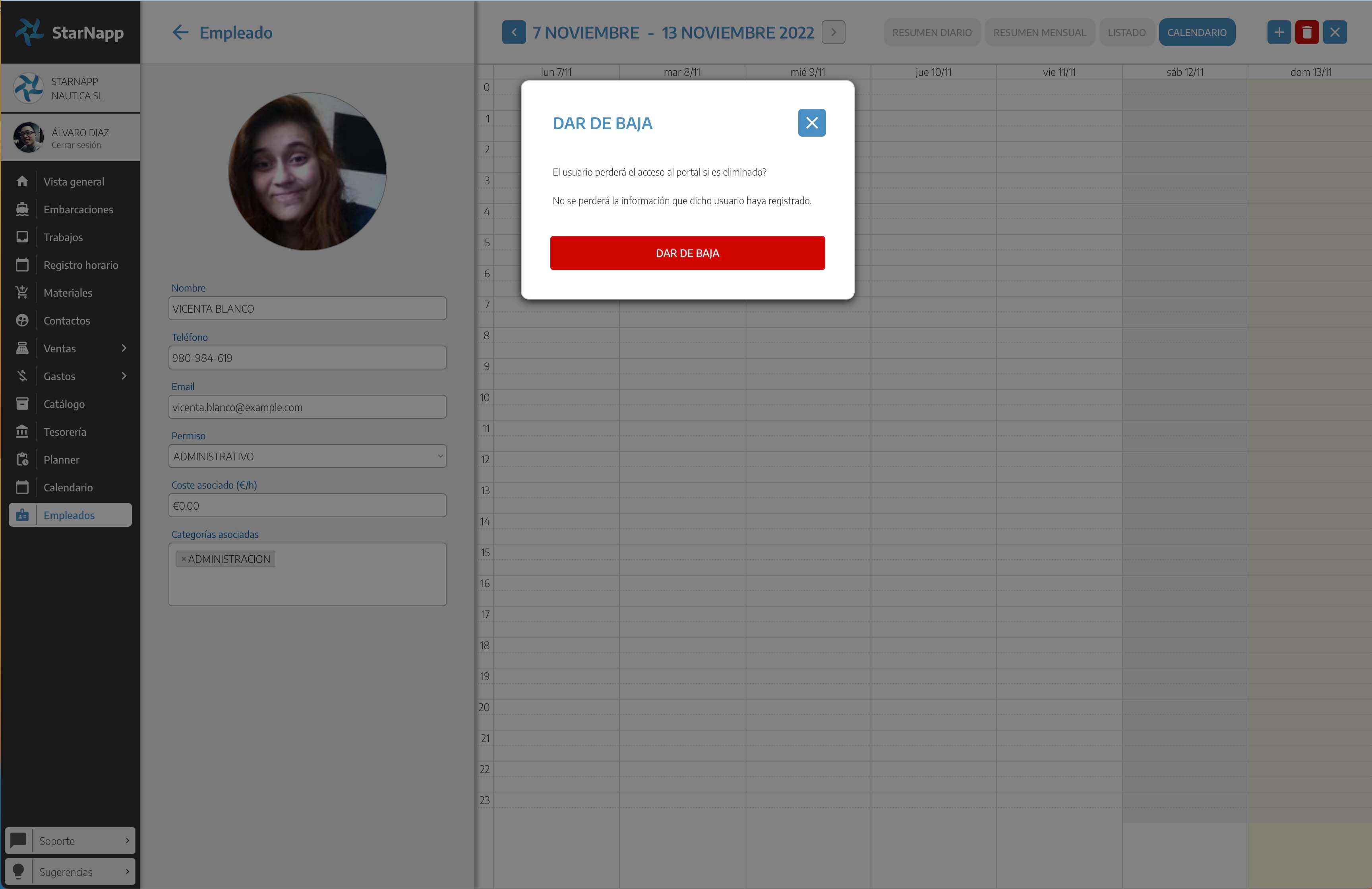The height and width of the screenshot is (889, 1372).
Task: Confirm with red DAR DE BAJA button
Action: 687,253
